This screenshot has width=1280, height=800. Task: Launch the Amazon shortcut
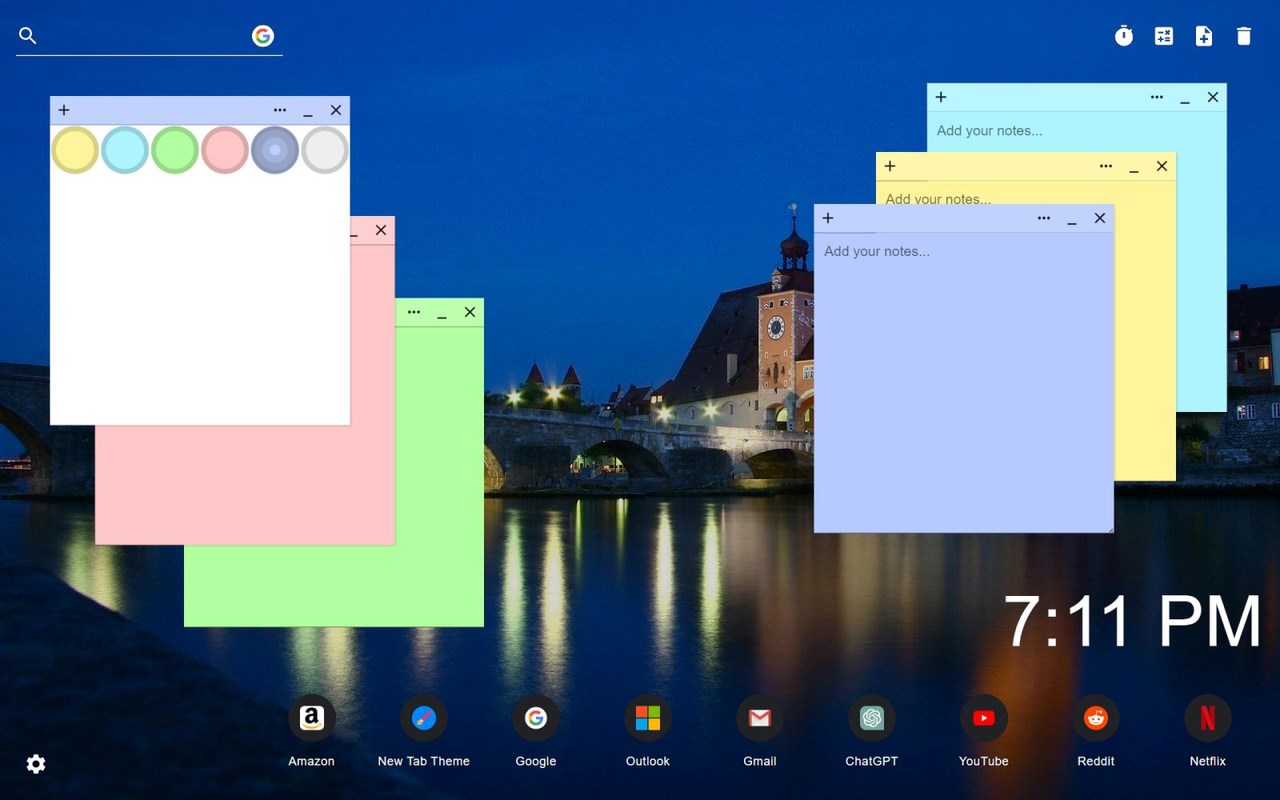[311, 719]
